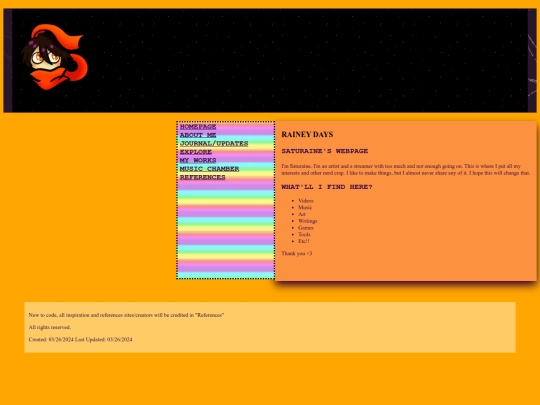Screen dimensions: 540x405
Task: Click the Art list item
Action: coord(302,214)
